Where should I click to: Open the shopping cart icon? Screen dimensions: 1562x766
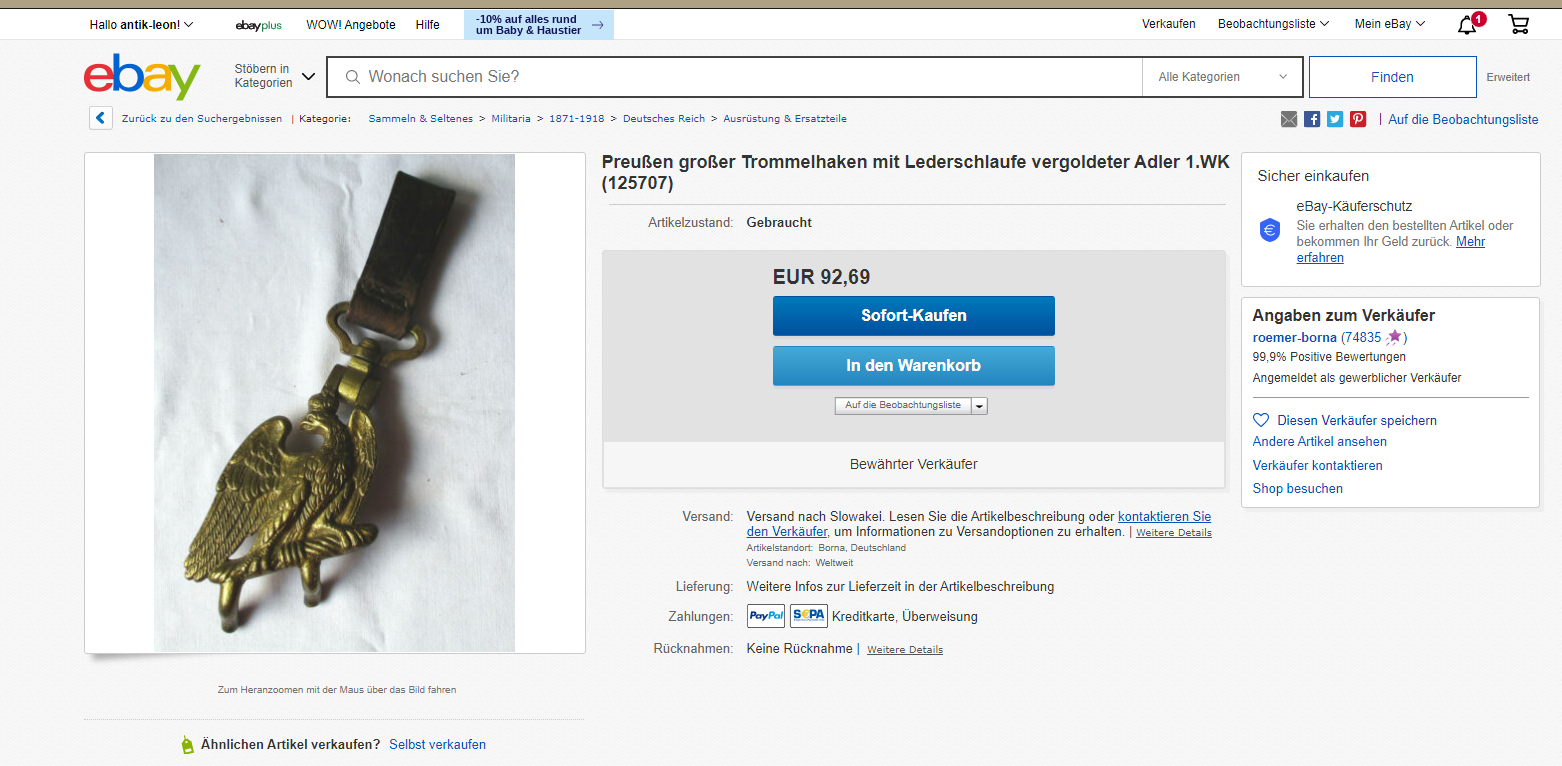(x=1518, y=24)
